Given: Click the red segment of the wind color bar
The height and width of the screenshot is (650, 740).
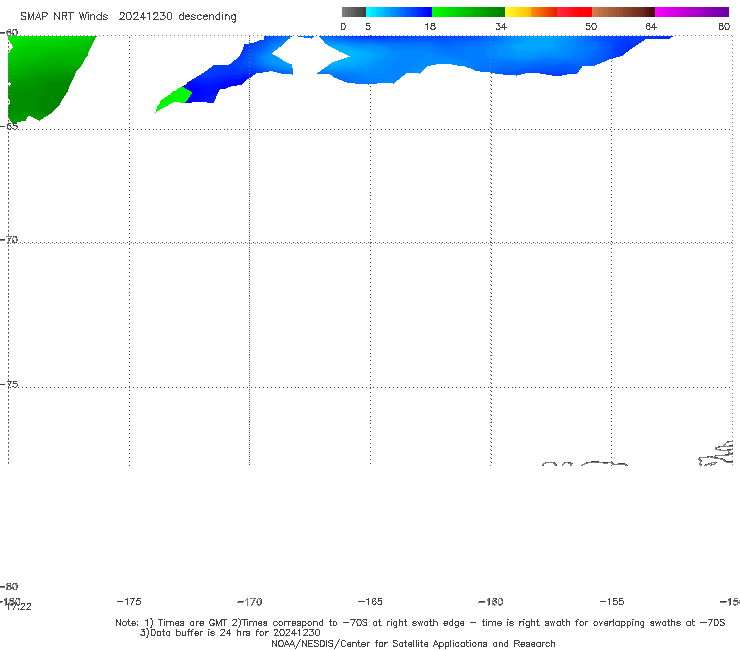Looking at the screenshot, I should point(574,12).
